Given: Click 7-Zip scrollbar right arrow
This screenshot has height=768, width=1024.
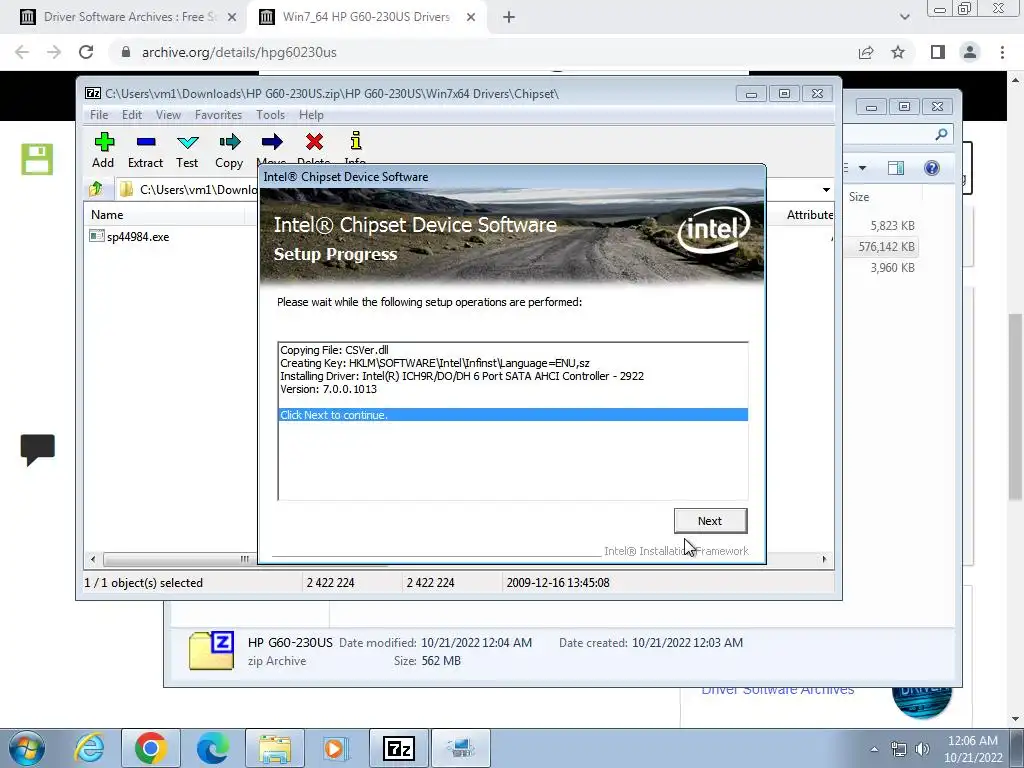Looking at the screenshot, I should coord(824,559).
